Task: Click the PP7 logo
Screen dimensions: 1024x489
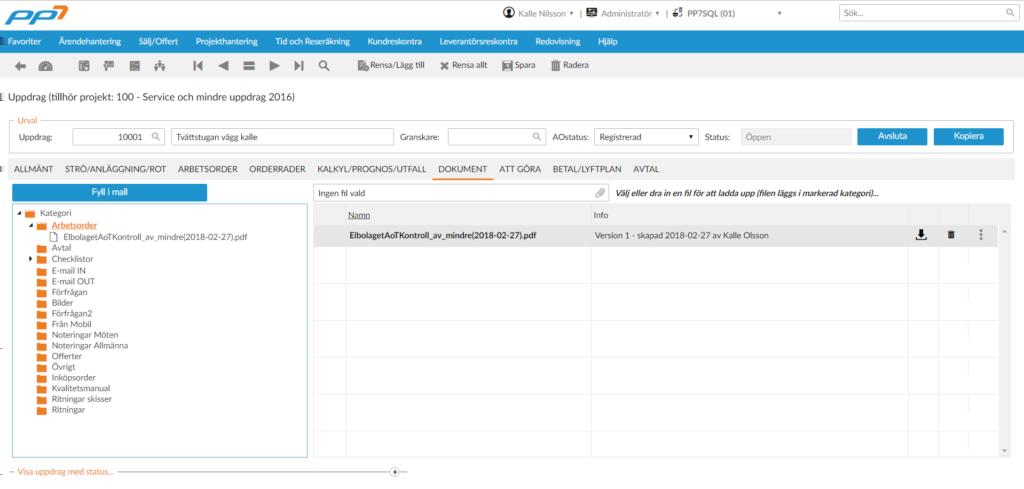Action: [x=36, y=14]
